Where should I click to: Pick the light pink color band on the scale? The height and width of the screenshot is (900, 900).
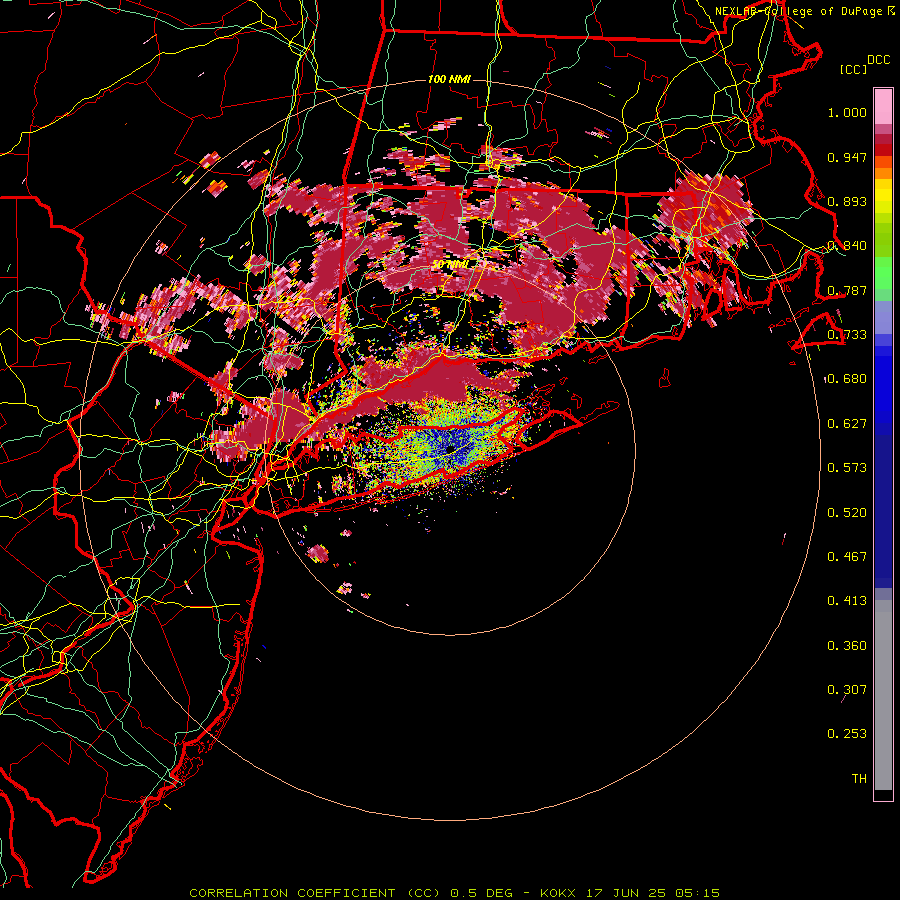pos(883,107)
